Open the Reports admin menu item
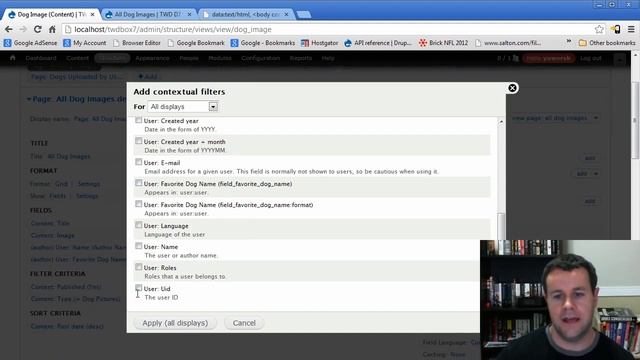 [301, 58]
